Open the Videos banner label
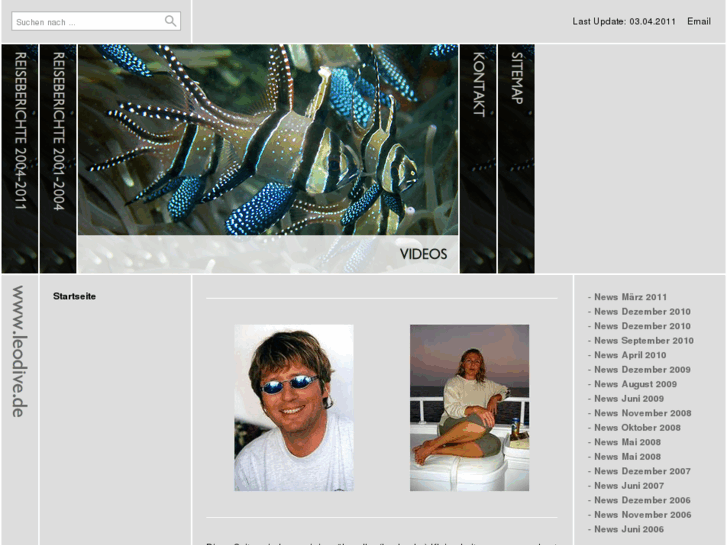The height and width of the screenshot is (545, 727). pos(423,254)
